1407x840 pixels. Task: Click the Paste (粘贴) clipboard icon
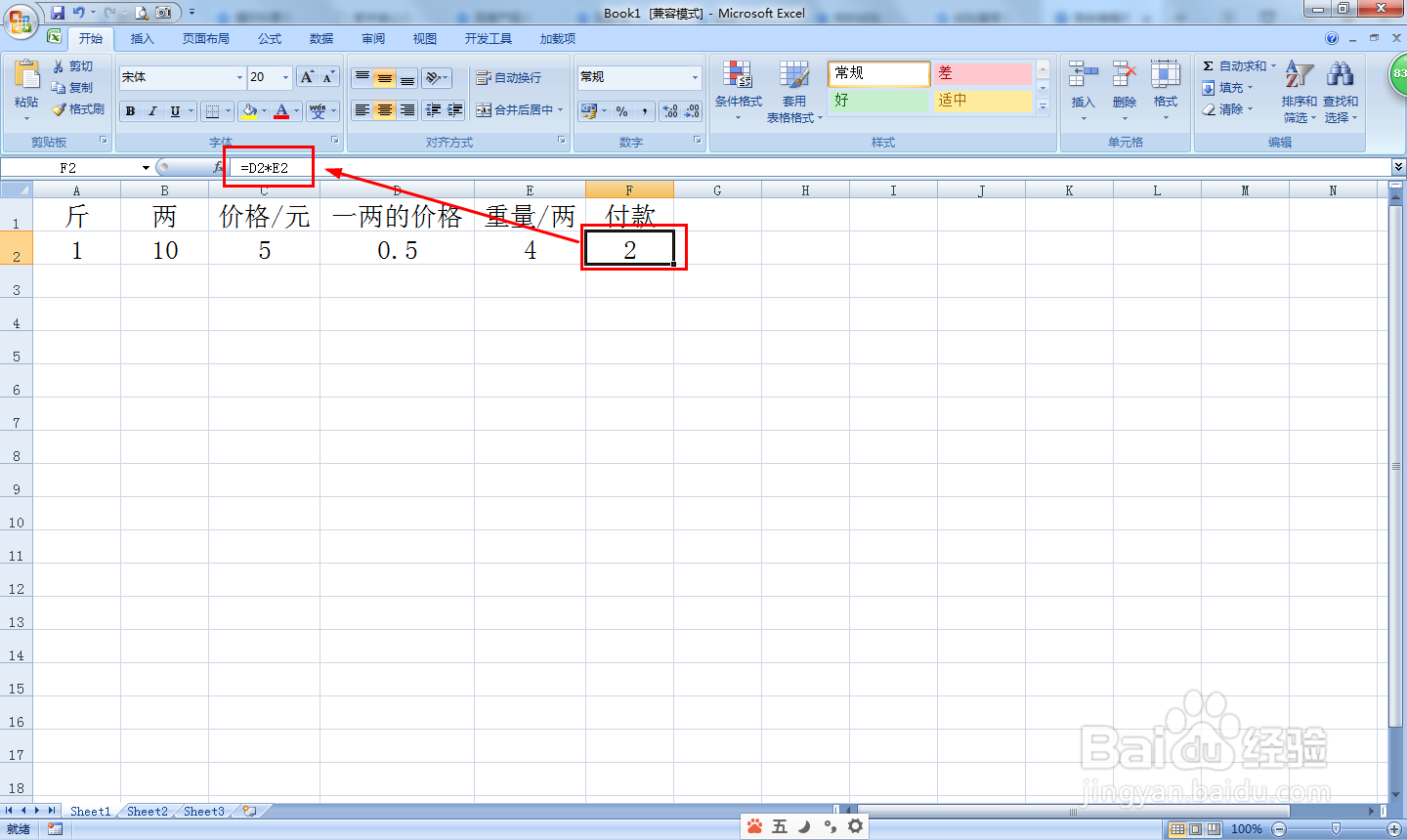click(26, 74)
